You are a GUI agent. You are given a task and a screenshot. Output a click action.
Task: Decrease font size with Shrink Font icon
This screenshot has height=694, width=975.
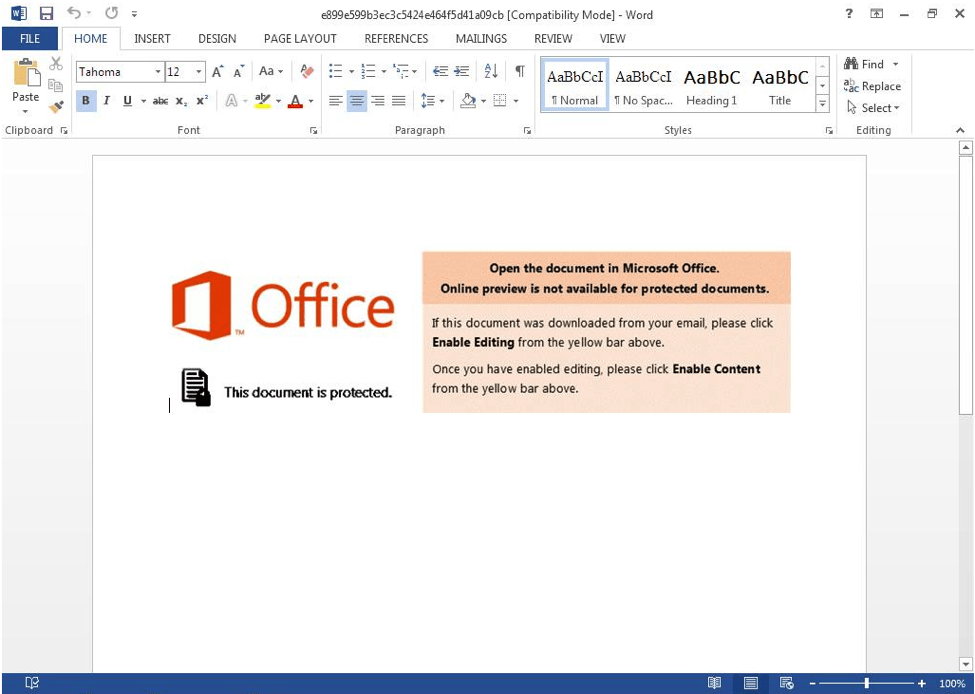[239, 72]
